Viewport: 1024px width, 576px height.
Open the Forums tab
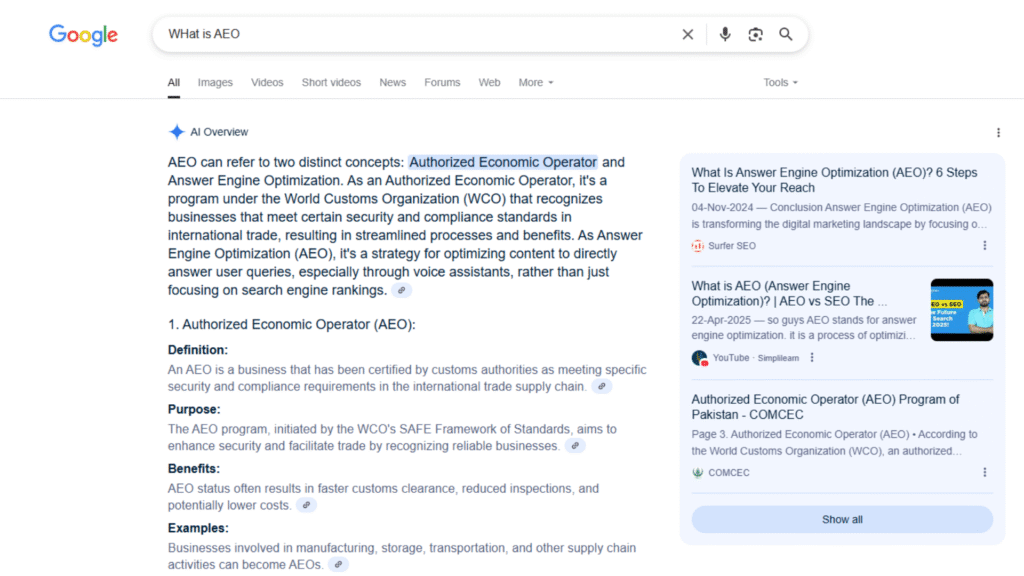pos(442,83)
